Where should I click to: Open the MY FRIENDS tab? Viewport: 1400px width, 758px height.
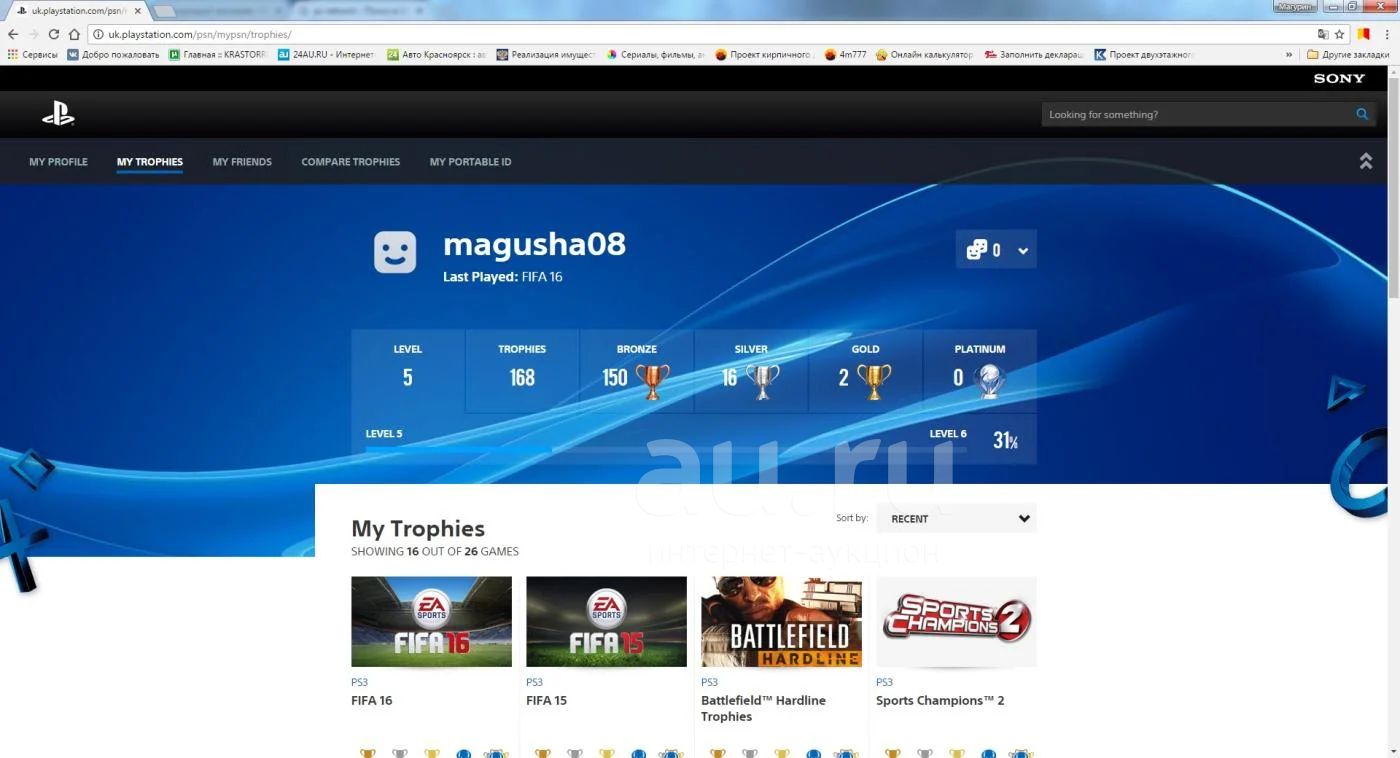coord(242,162)
